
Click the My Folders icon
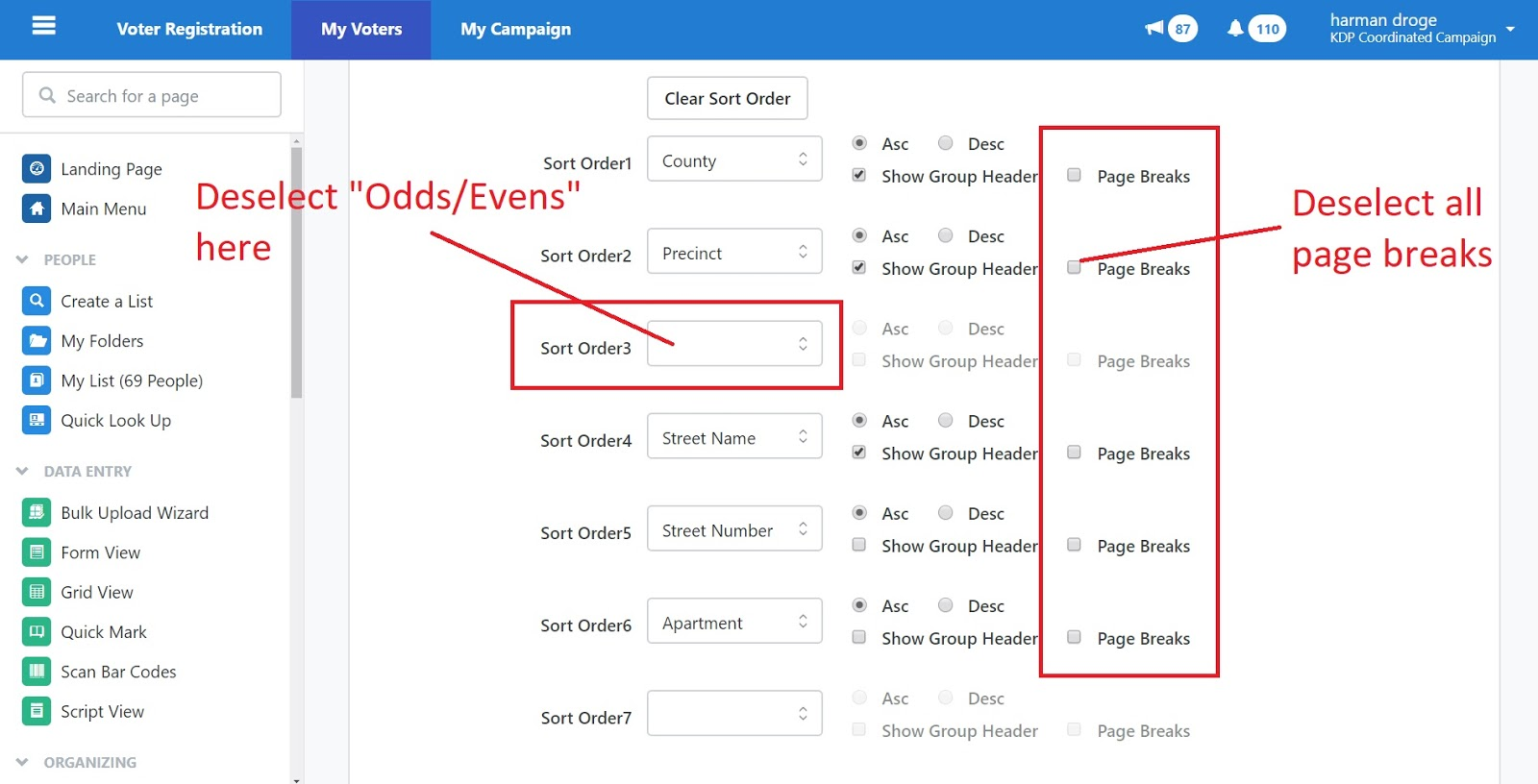(37, 341)
